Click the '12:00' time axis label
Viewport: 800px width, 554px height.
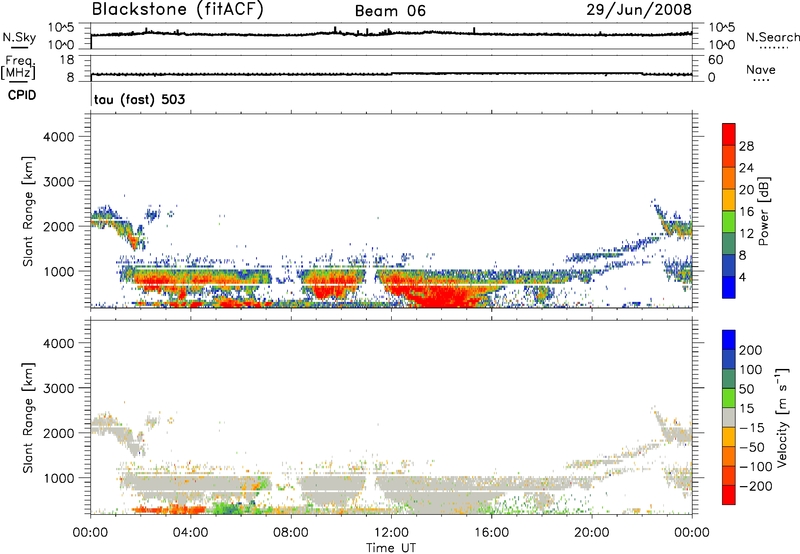[391, 533]
